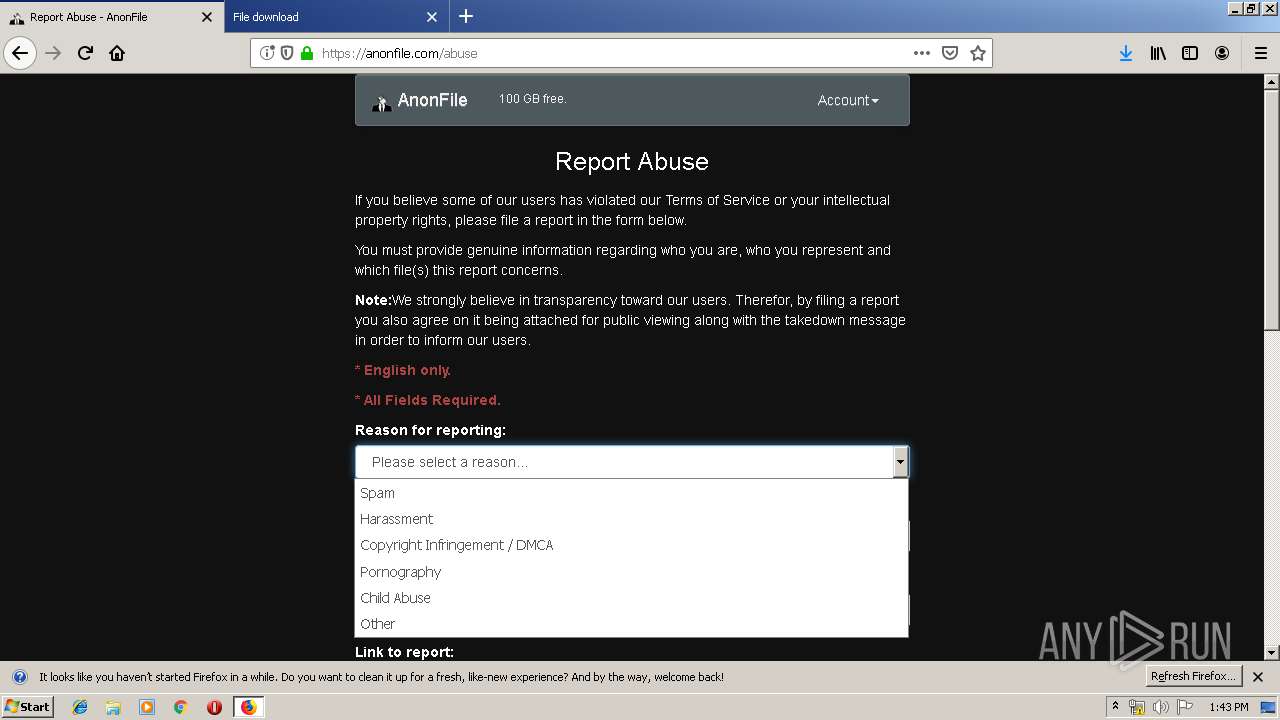This screenshot has width=1280, height=720.
Task: Open the Firefox hamburger menu
Action: point(1260,53)
